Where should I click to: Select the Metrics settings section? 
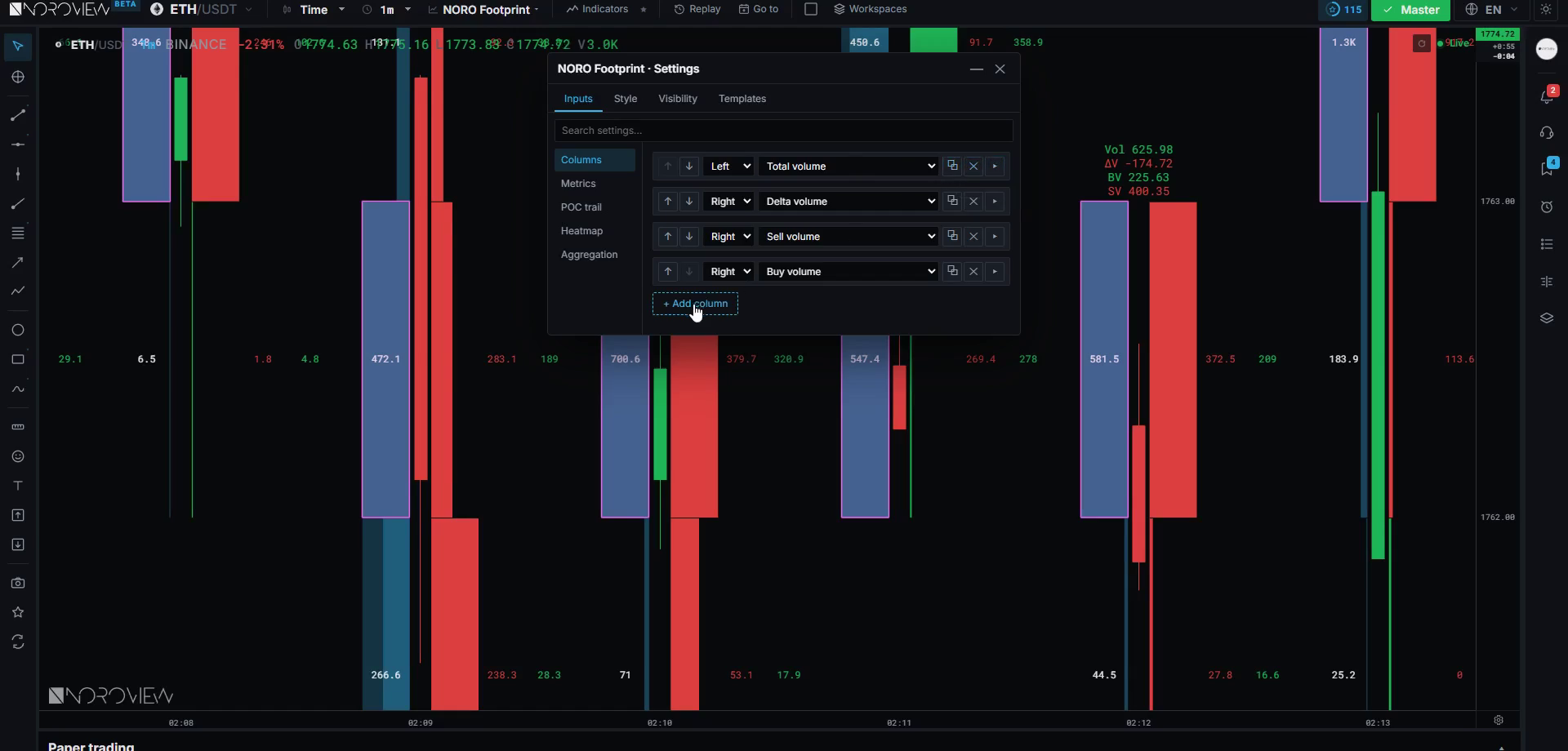click(595, 184)
